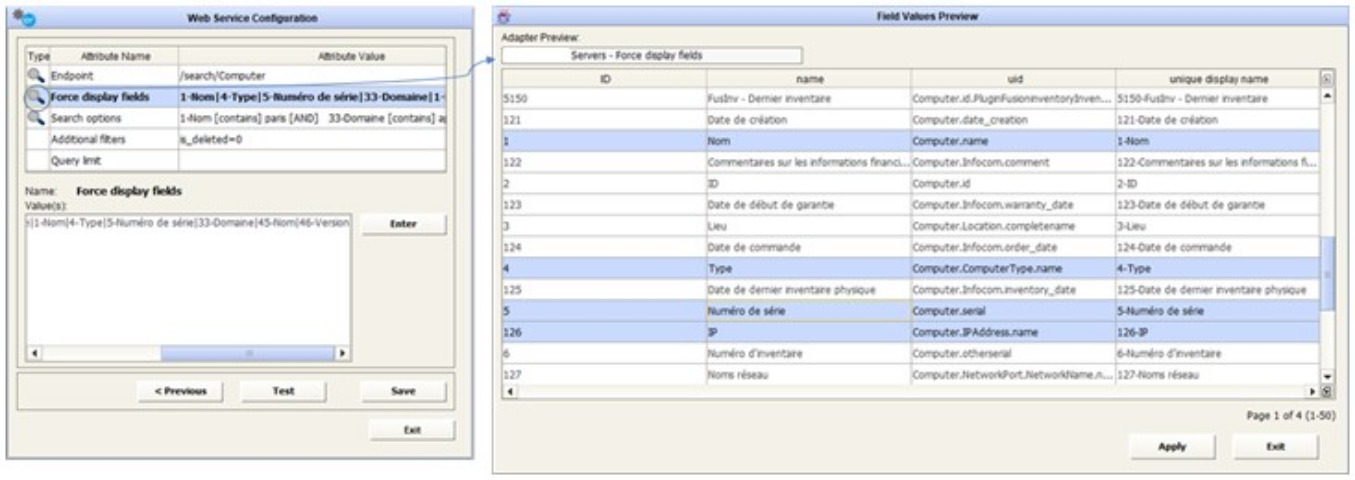Select the Query limit attribute row
The image size is (1355, 480).
pos(235,159)
